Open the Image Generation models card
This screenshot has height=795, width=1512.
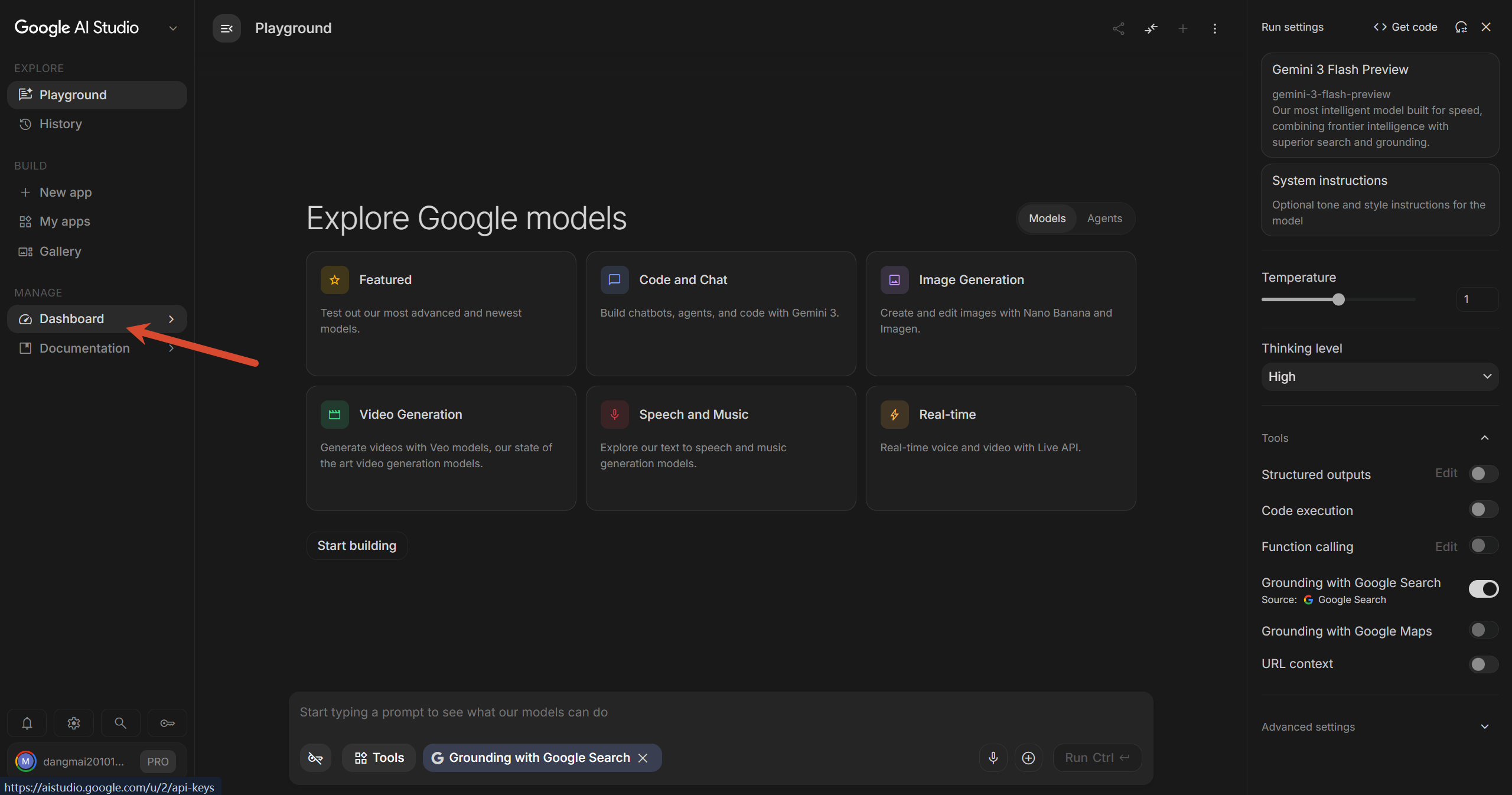pos(1001,314)
